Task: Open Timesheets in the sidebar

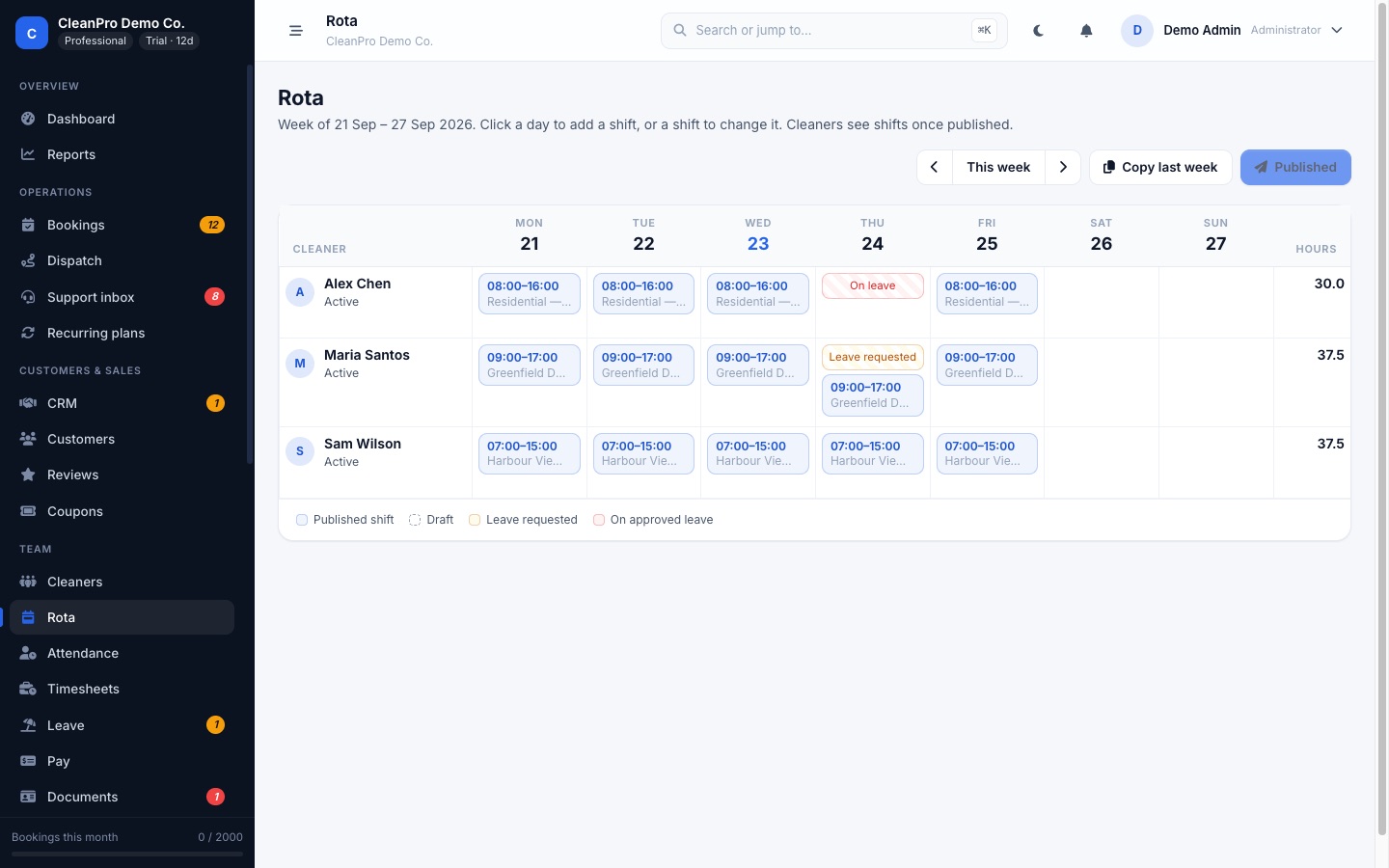Action: (122, 689)
